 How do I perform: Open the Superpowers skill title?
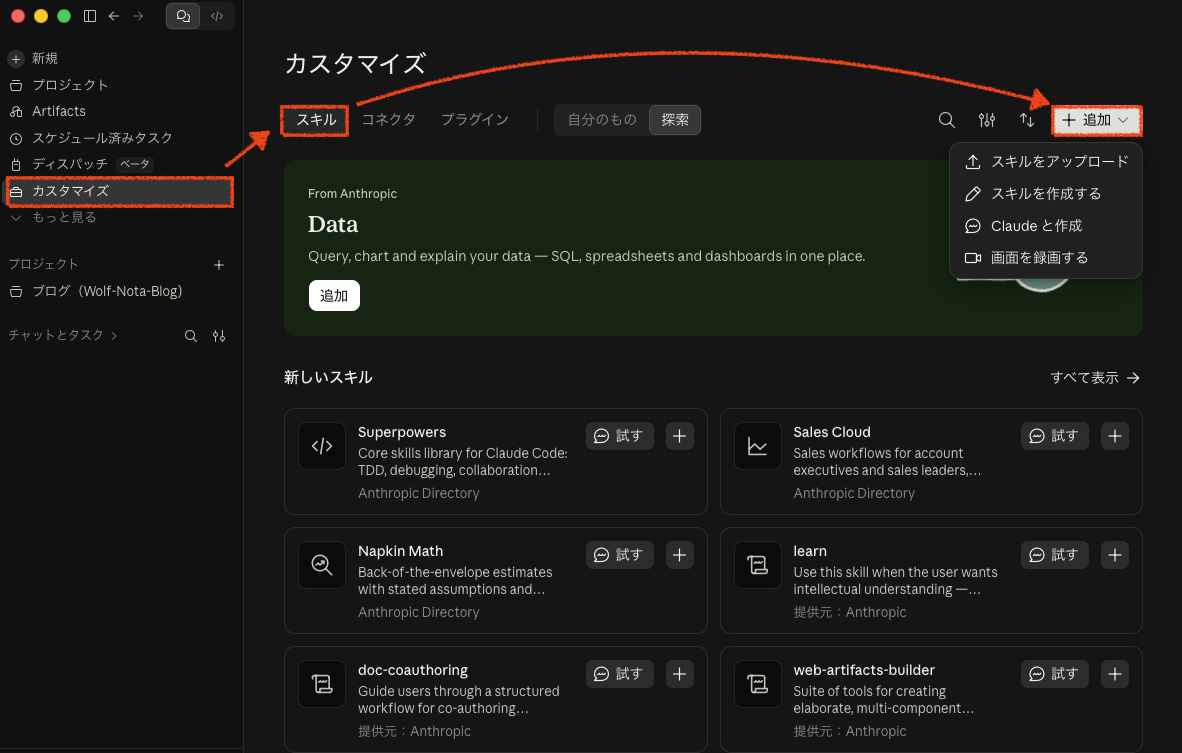click(x=402, y=433)
